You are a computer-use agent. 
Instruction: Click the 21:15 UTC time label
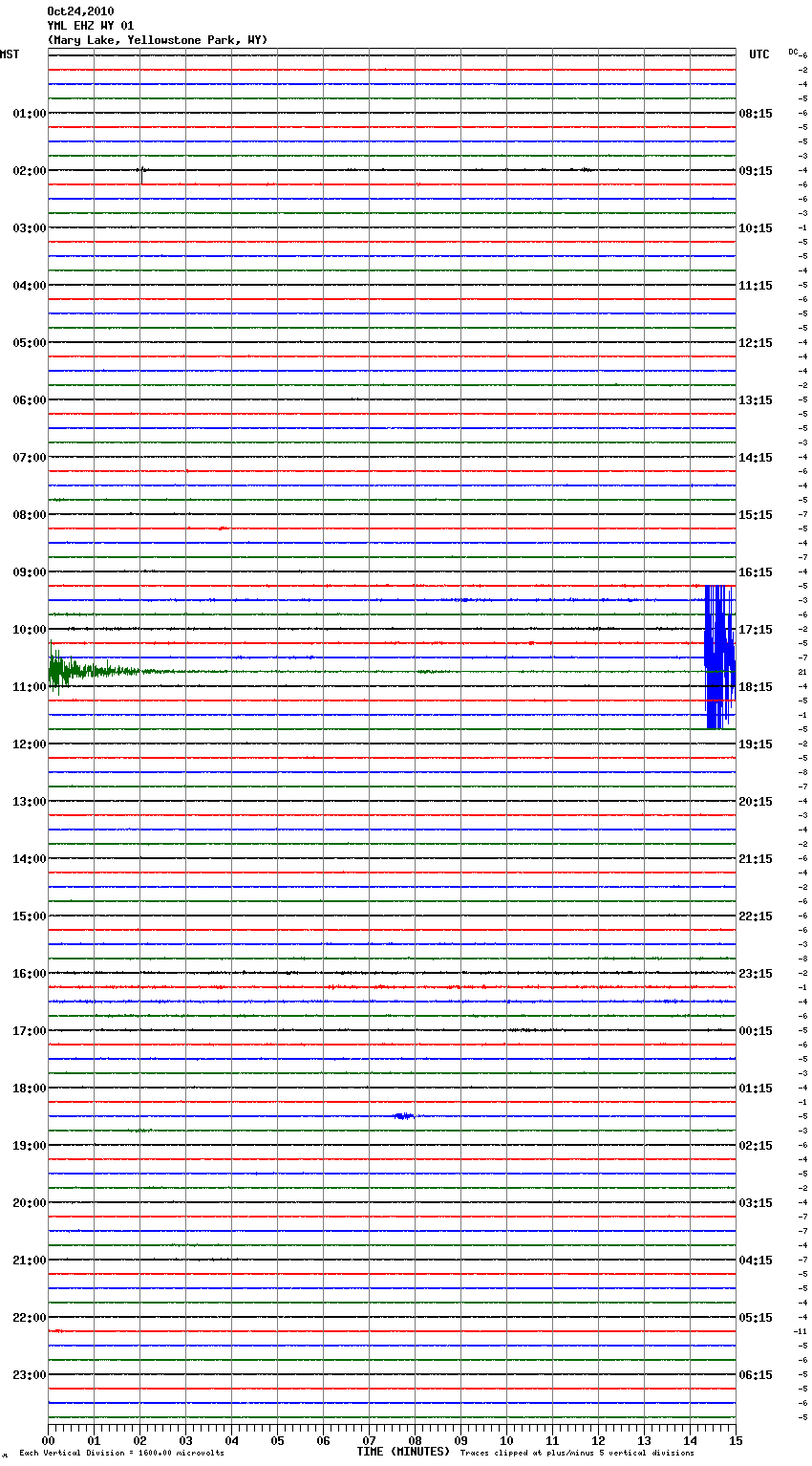(x=756, y=859)
